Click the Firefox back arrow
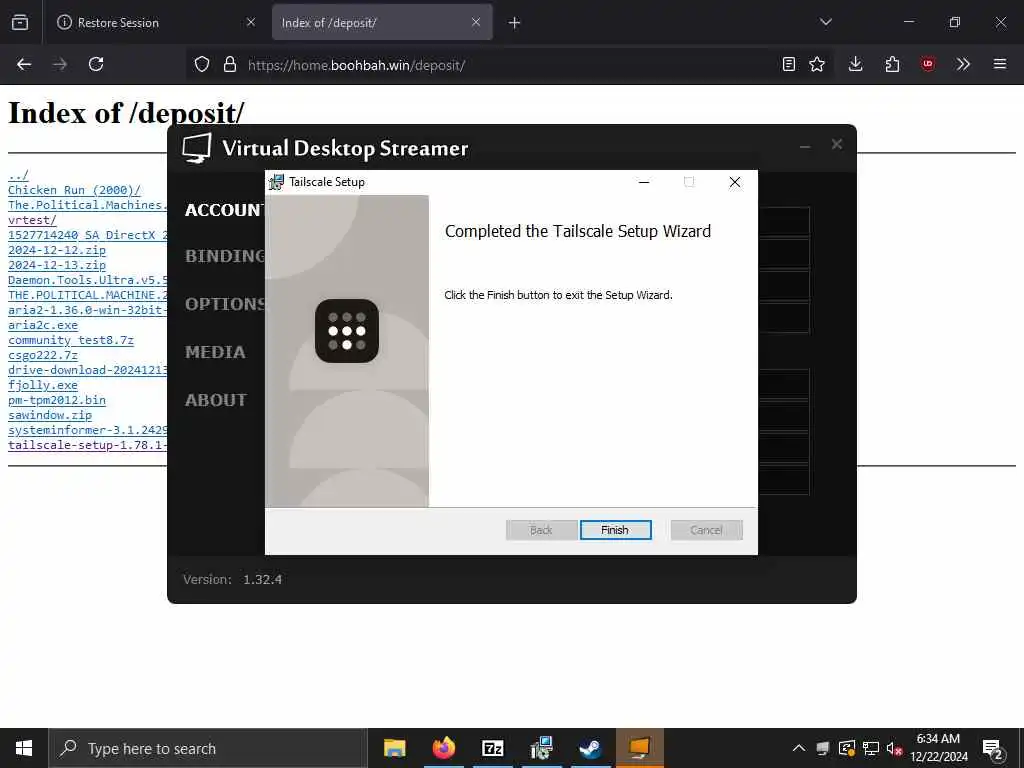 click(x=24, y=64)
